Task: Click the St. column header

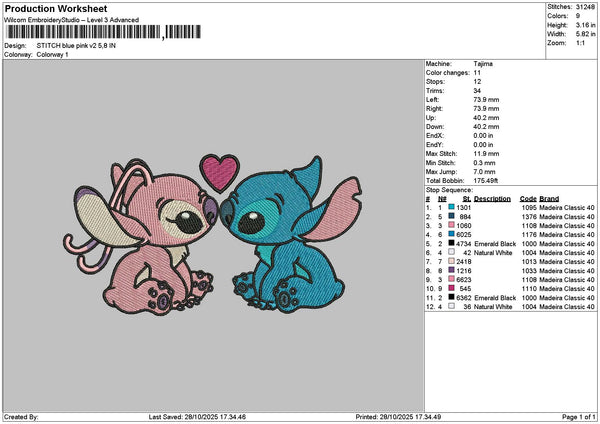Action: [467, 199]
